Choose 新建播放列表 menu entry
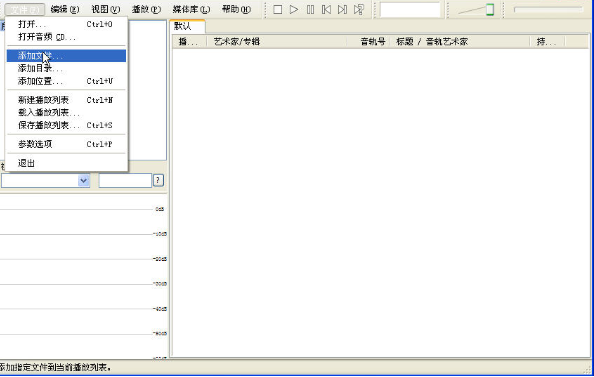 [x=66, y=100]
